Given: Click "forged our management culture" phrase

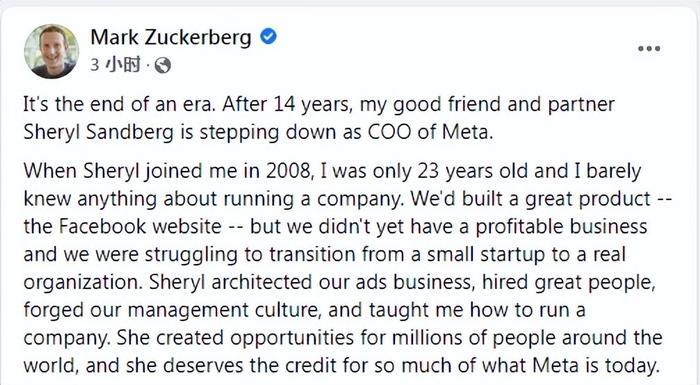Looking at the screenshot, I should tap(172, 310).
